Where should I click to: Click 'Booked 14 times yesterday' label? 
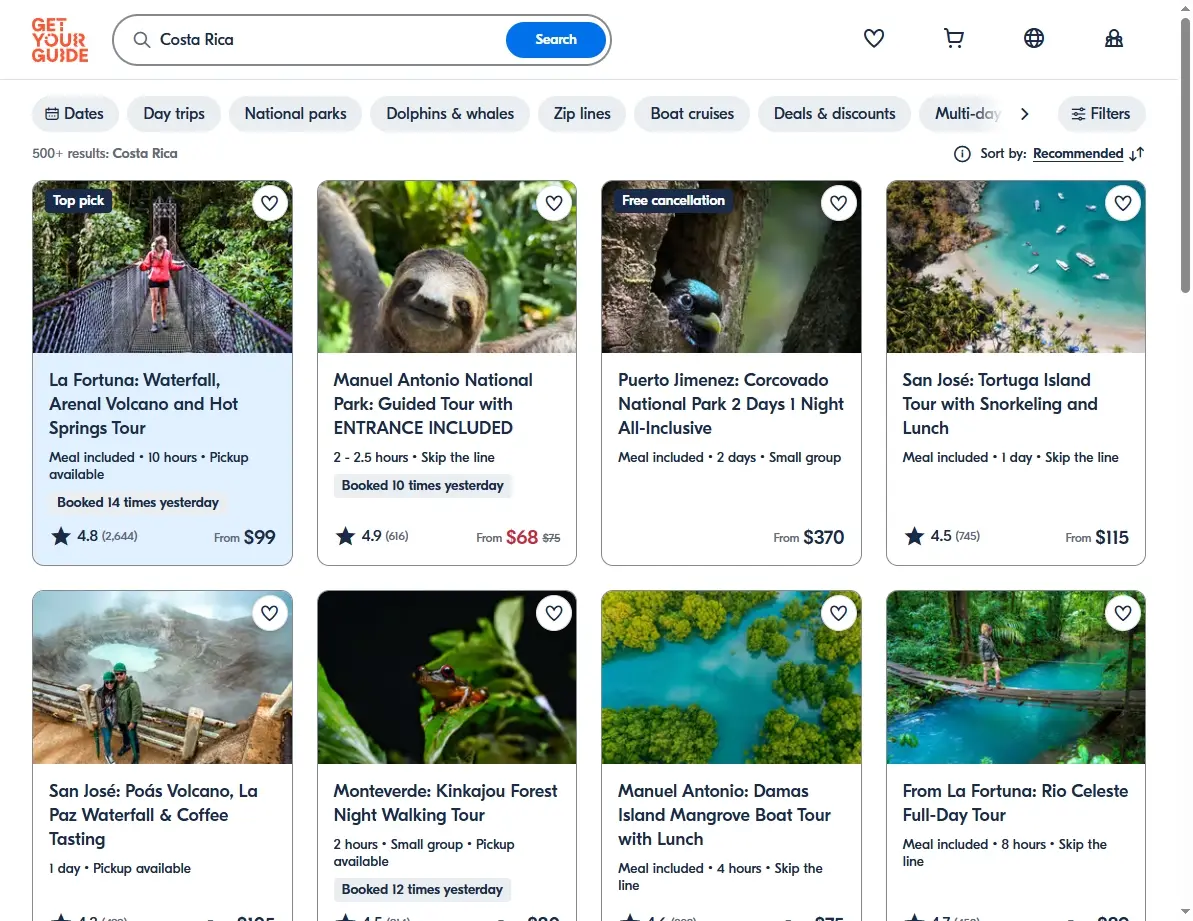[138, 503]
